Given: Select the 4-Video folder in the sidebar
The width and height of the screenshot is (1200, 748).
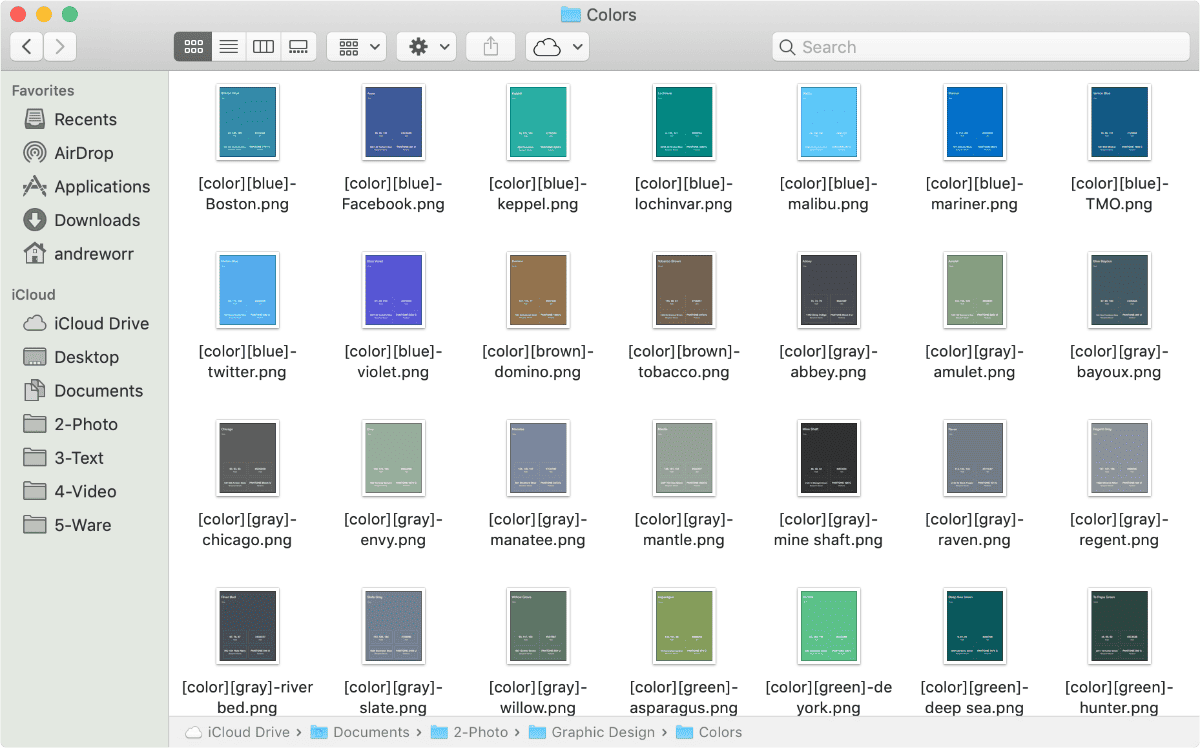Looking at the screenshot, I should [x=85, y=492].
